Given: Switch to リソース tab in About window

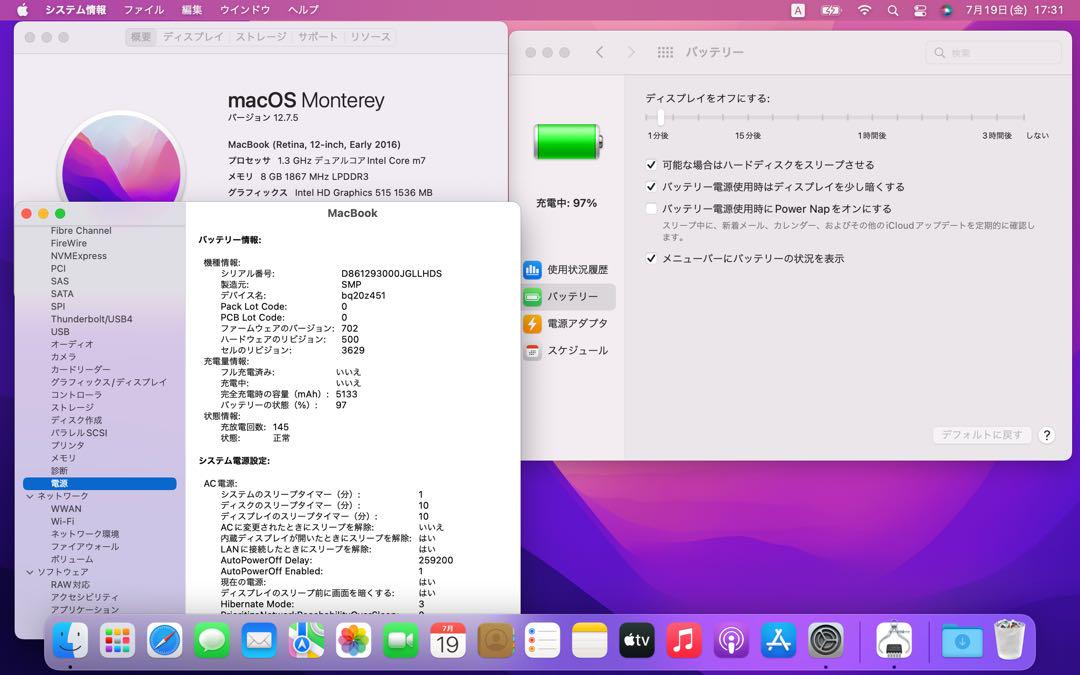Looking at the screenshot, I should (x=370, y=37).
